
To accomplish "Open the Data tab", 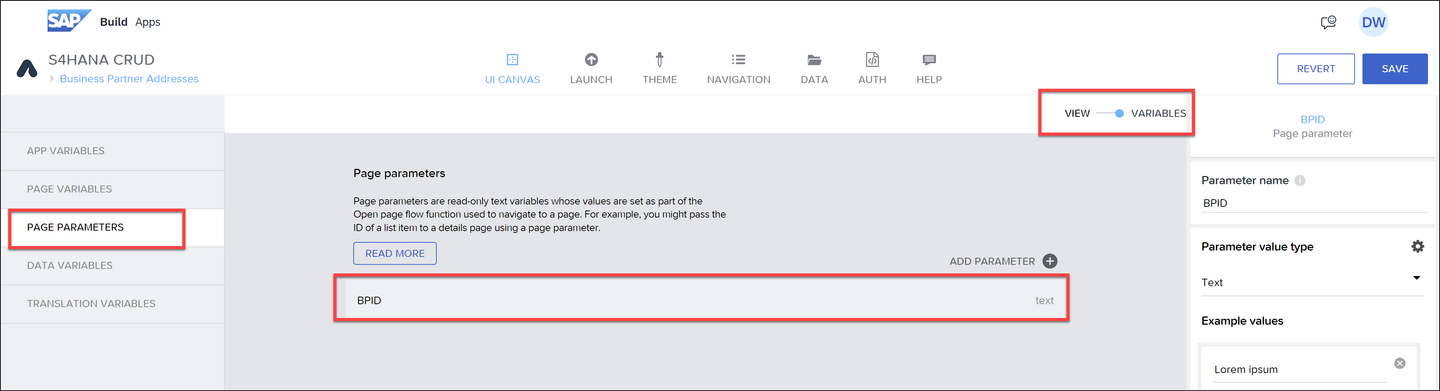I will point(814,68).
